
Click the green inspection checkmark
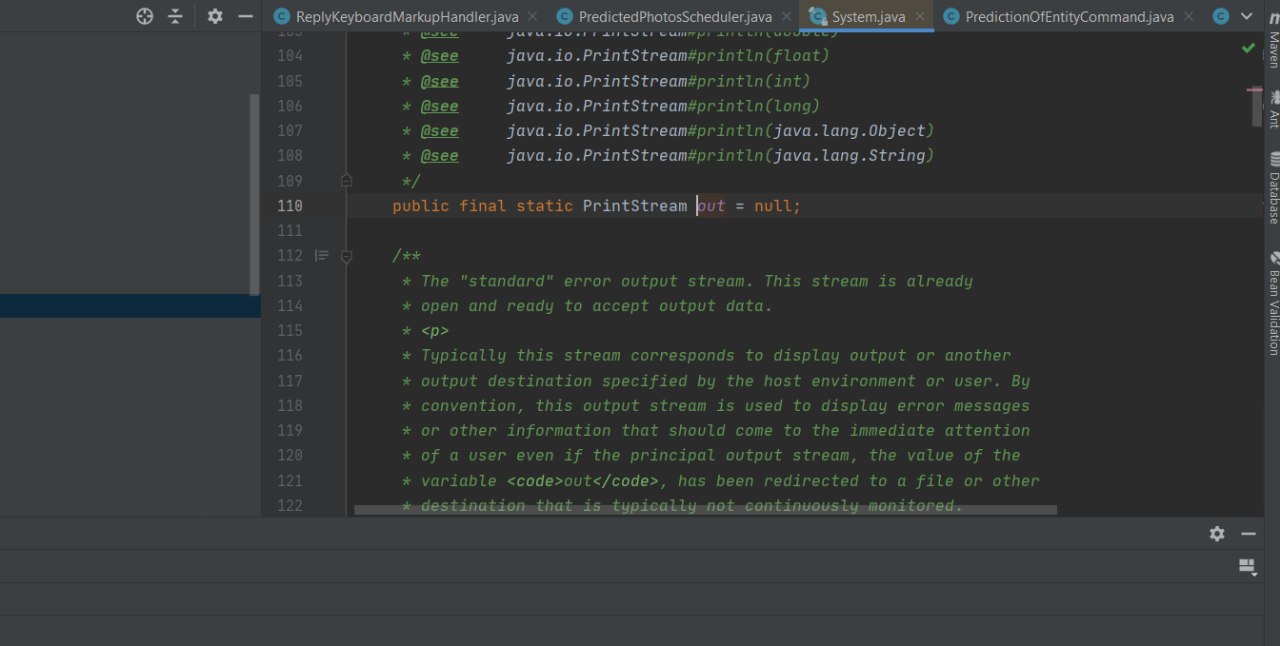[1248, 47]
